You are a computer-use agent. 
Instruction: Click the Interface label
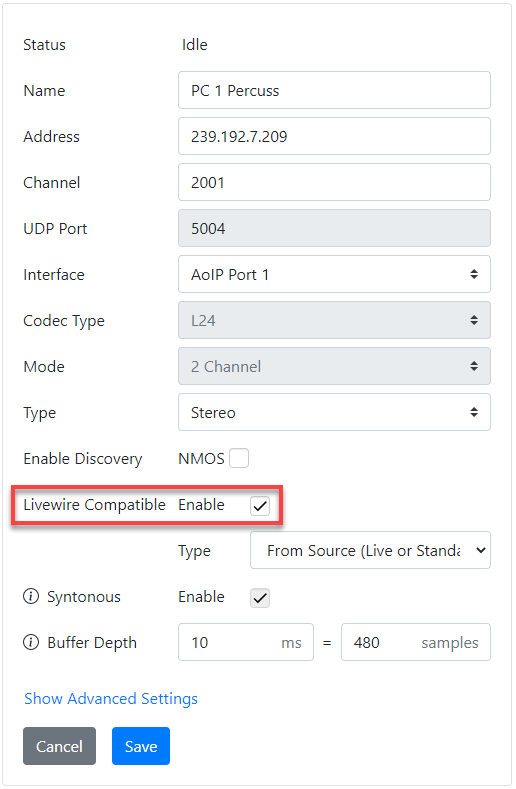click(54, 274)
